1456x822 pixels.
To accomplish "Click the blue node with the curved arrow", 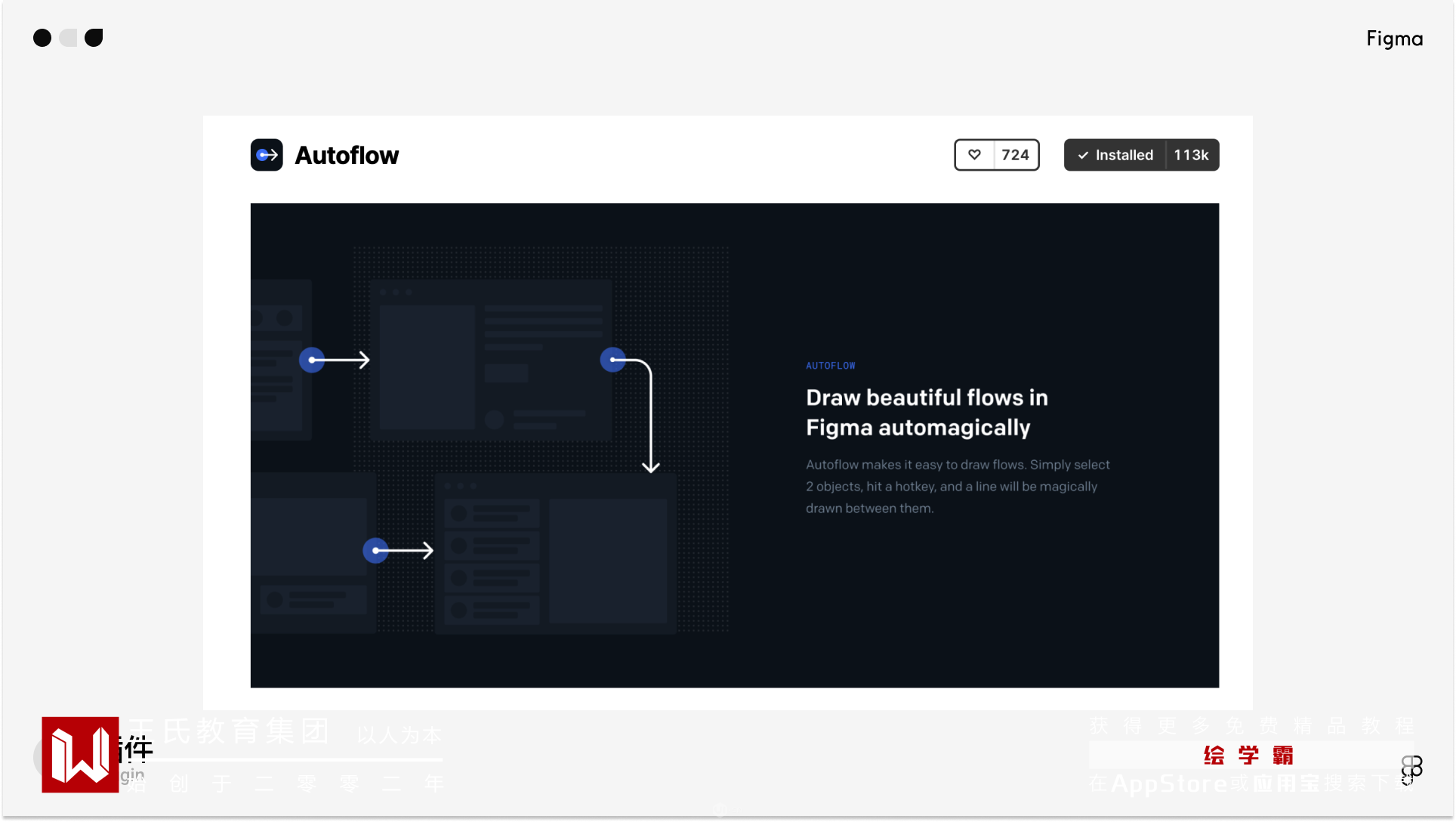I will click(612, 360).
